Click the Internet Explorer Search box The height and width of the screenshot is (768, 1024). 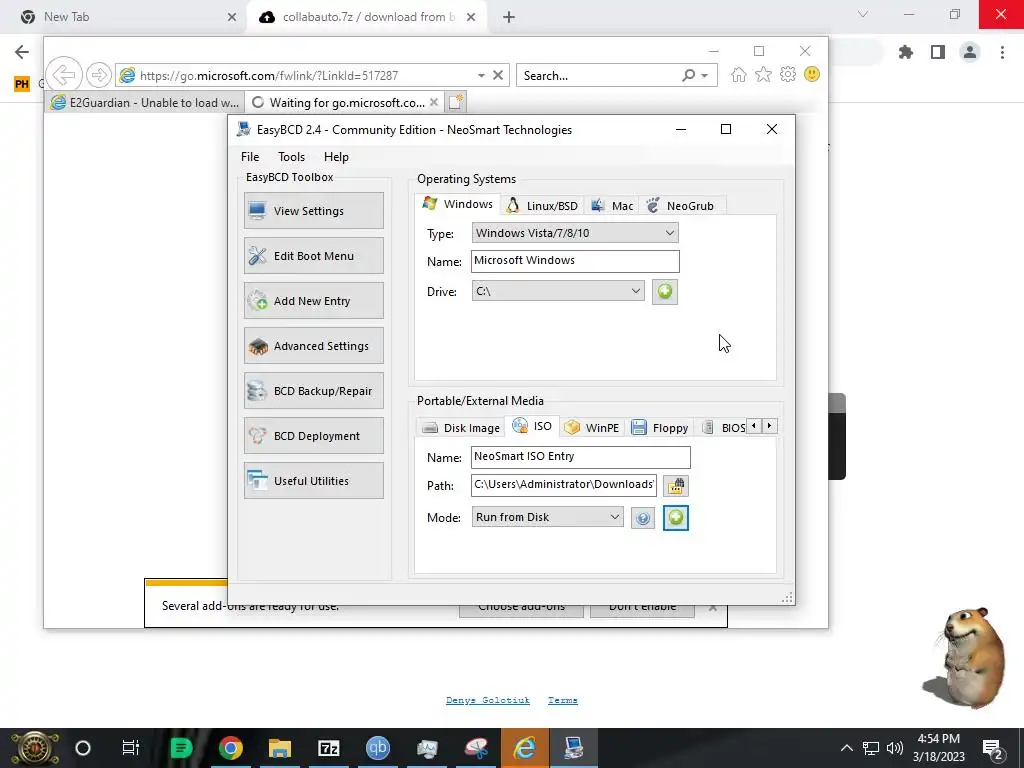pos(598,76)
